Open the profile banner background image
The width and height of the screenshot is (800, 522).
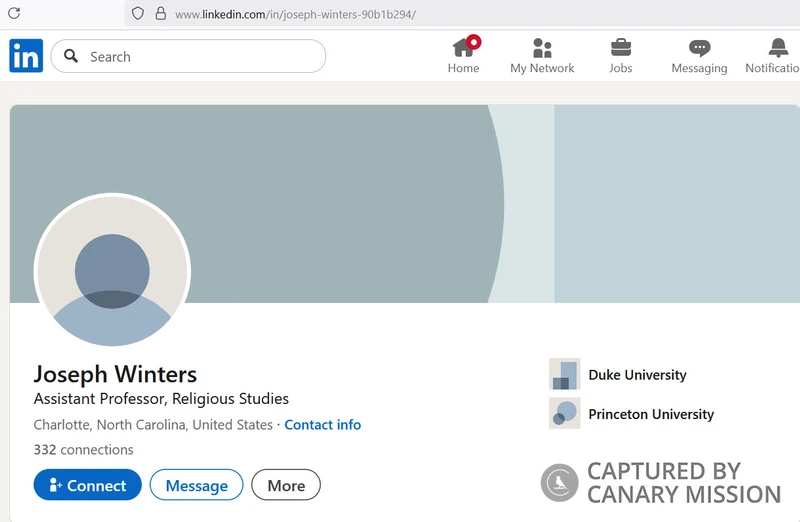click(405, 204)
